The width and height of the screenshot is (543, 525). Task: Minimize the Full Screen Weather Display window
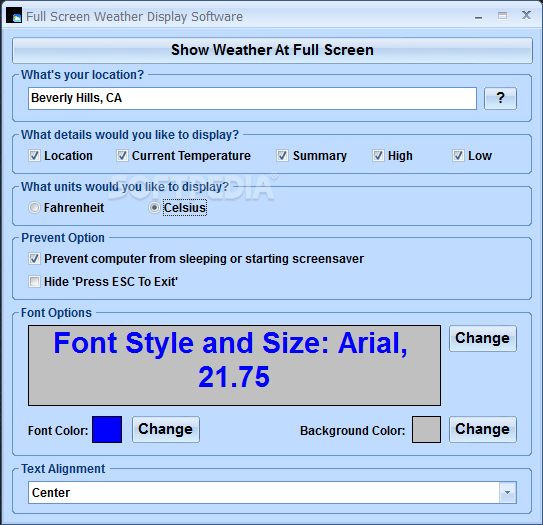[479, 16]
